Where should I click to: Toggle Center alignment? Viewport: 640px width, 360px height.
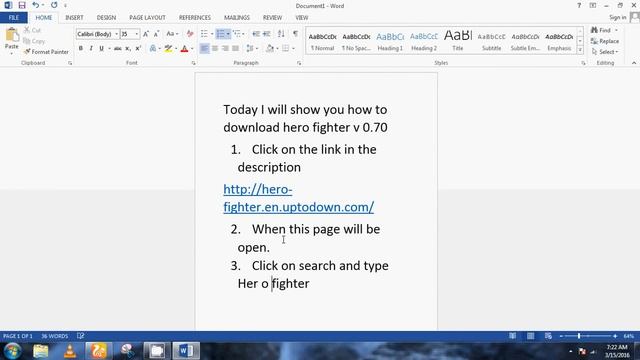click(215, 49)
